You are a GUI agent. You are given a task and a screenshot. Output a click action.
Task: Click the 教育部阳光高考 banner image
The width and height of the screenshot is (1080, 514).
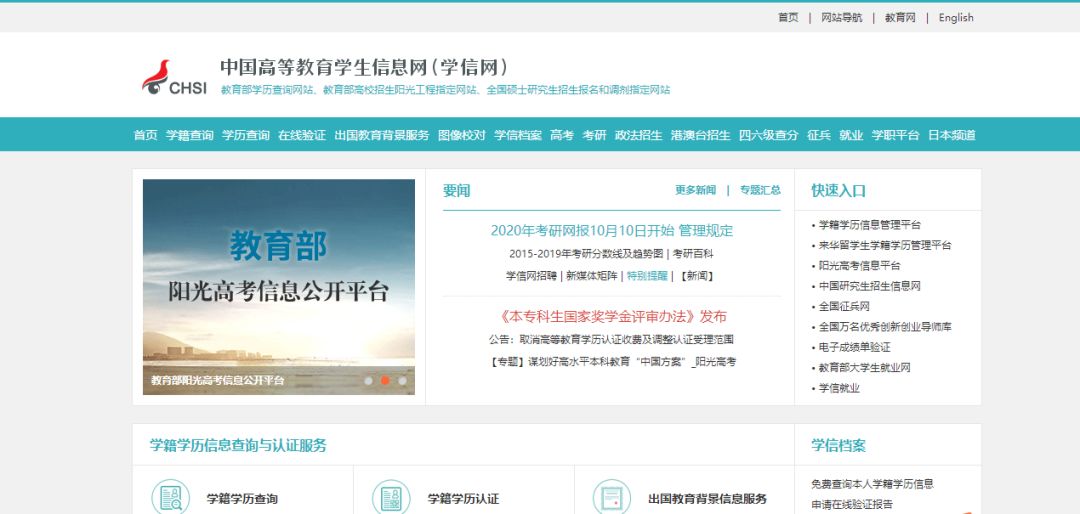(x=279, y=287)
